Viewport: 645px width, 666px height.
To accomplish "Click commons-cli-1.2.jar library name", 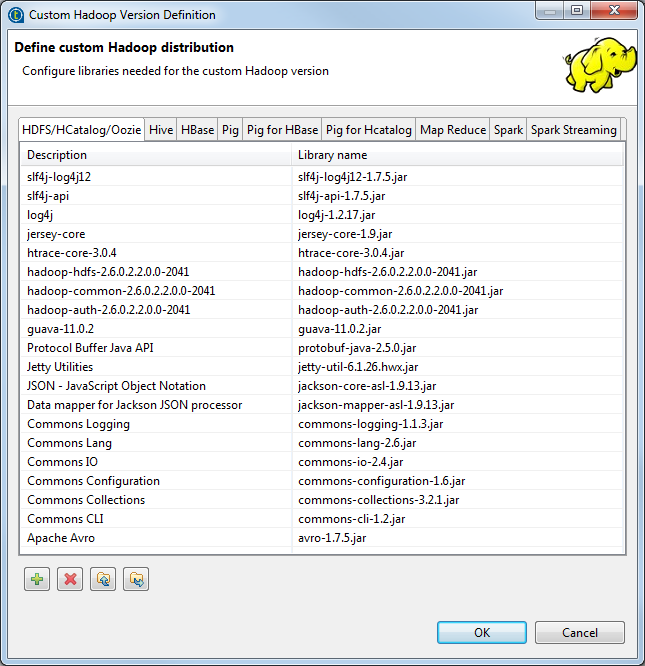I will (352, 519).
